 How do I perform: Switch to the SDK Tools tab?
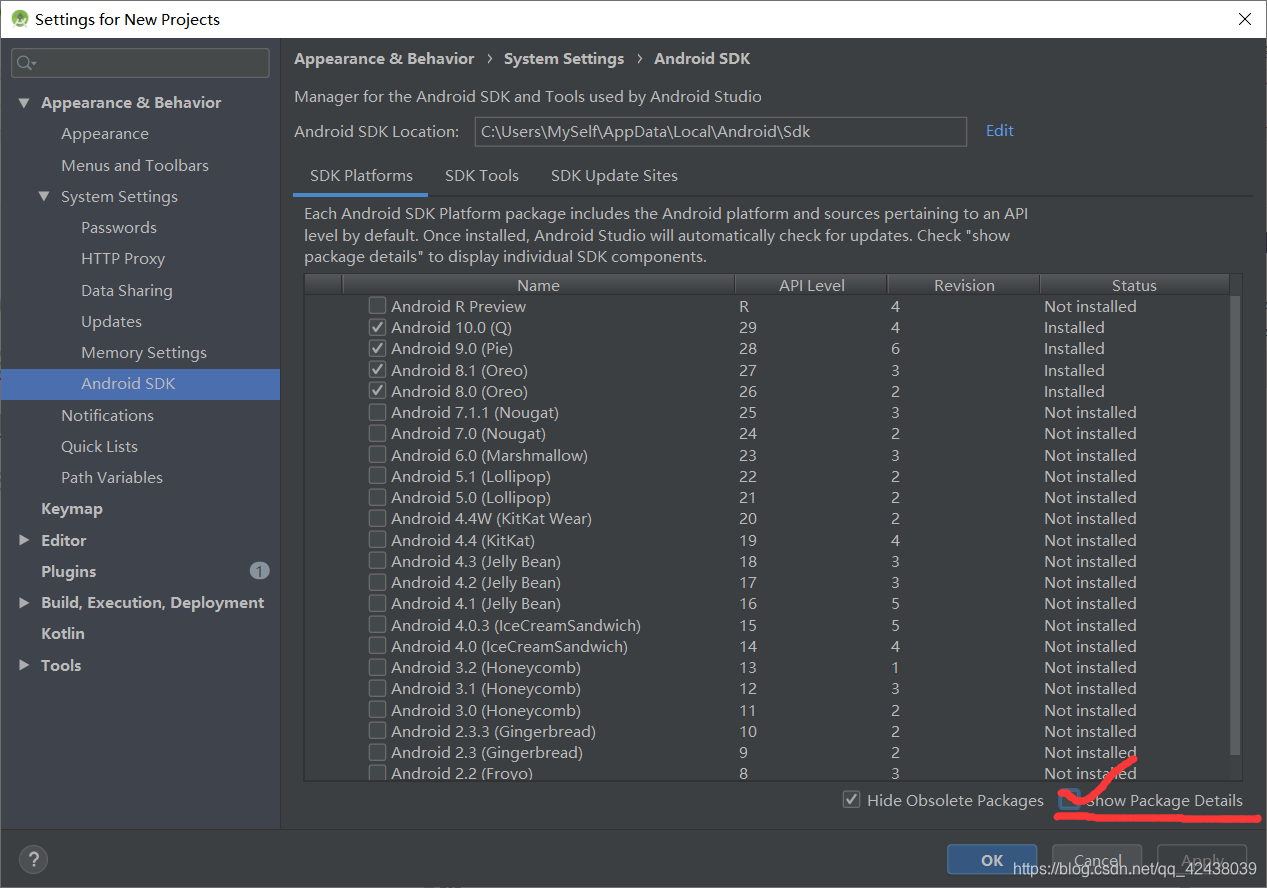pos(482,176)
